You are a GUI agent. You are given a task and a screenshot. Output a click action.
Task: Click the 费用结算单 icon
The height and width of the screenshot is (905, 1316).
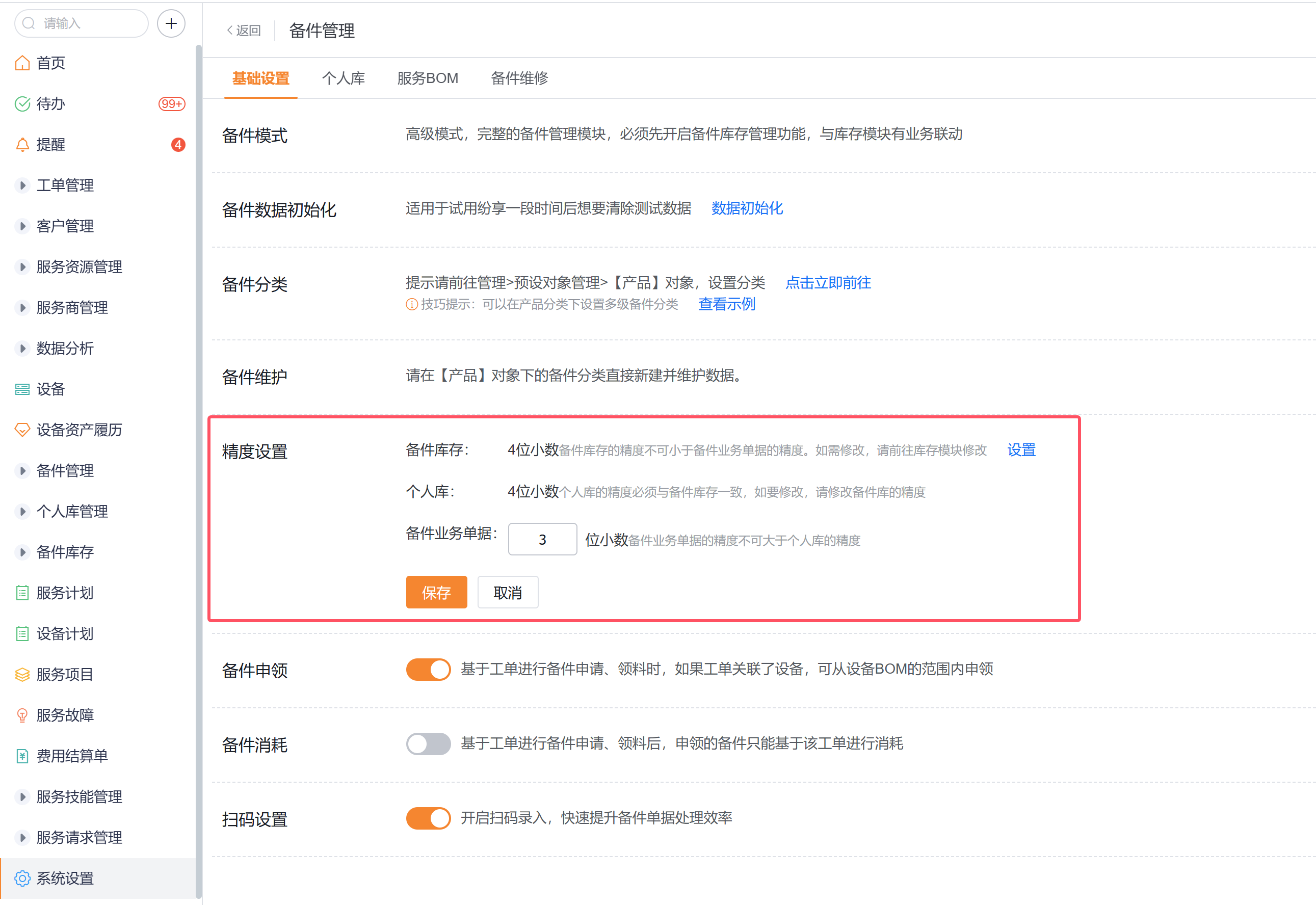[x=22, y=756]
